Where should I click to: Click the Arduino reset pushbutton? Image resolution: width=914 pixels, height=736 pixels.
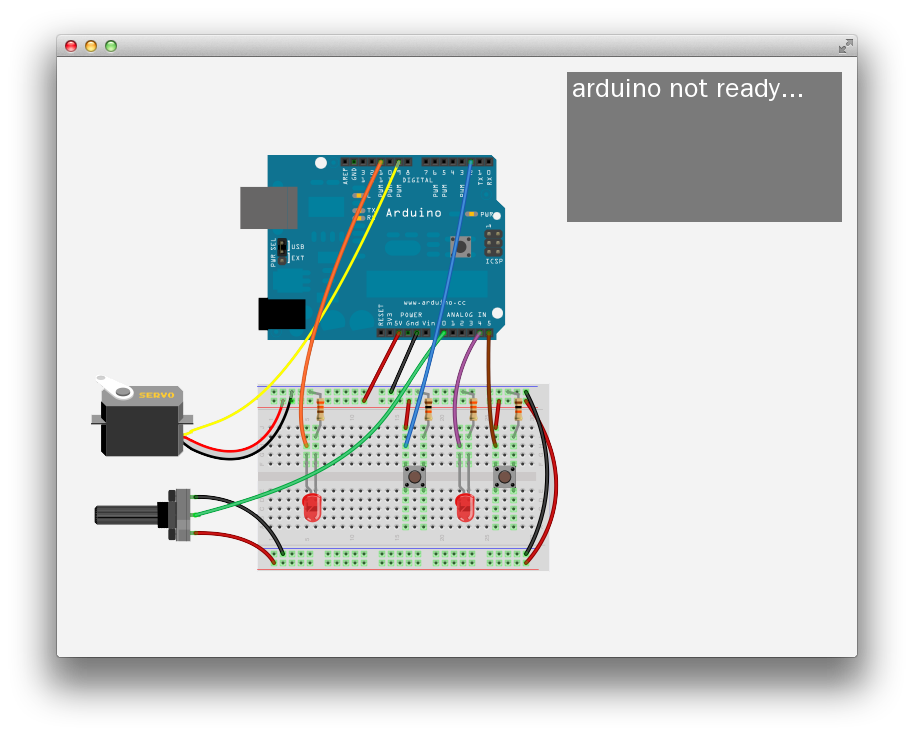coord(461,247)
